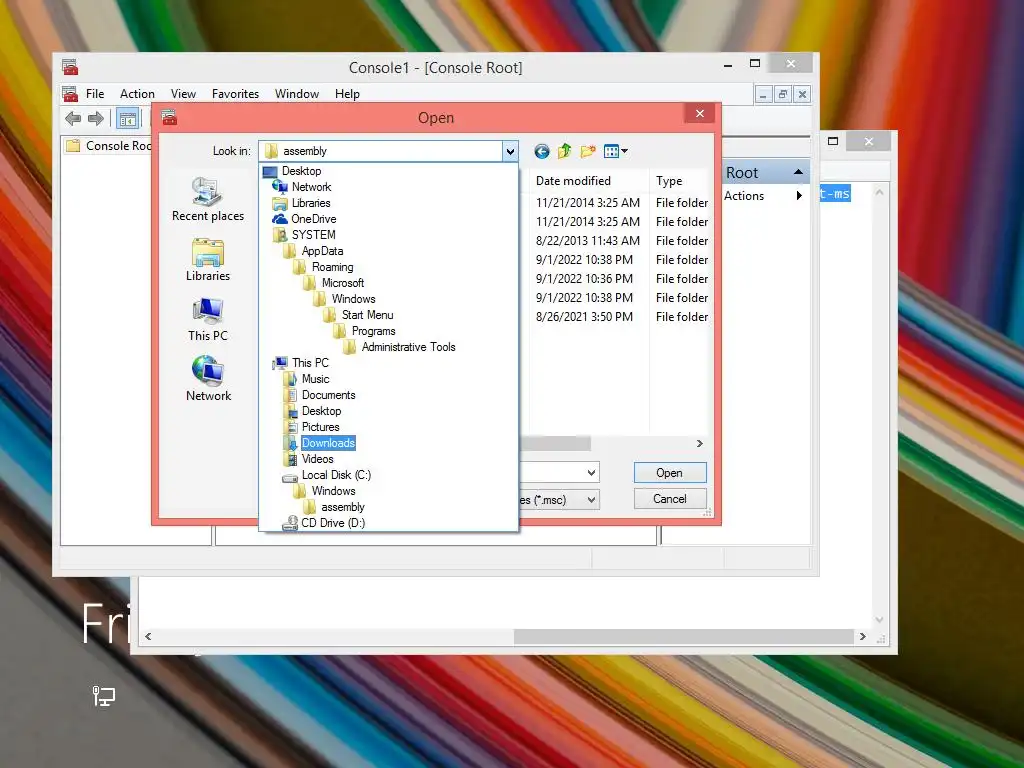This screenshot has height=768, width=1024.
Task: Click the Up One Level folder icon
Action: (x=564, y=152)
